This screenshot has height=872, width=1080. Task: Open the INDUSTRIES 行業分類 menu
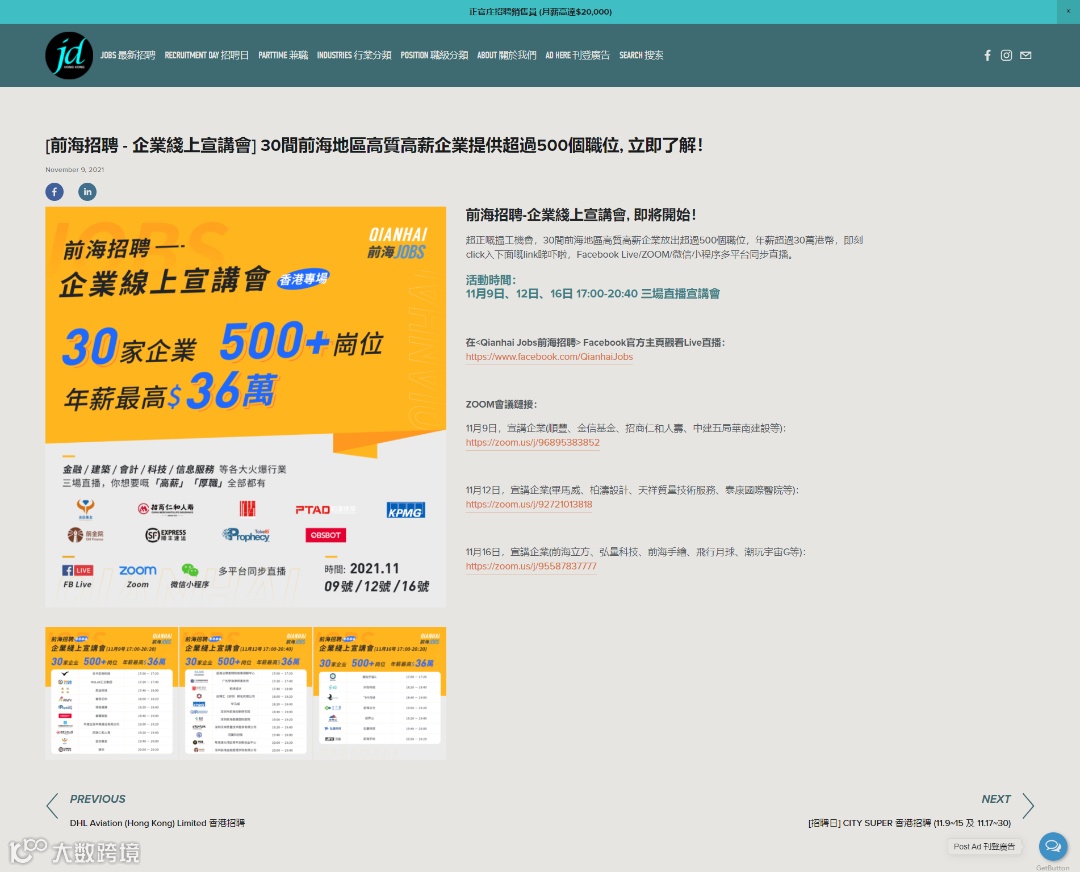354,55
